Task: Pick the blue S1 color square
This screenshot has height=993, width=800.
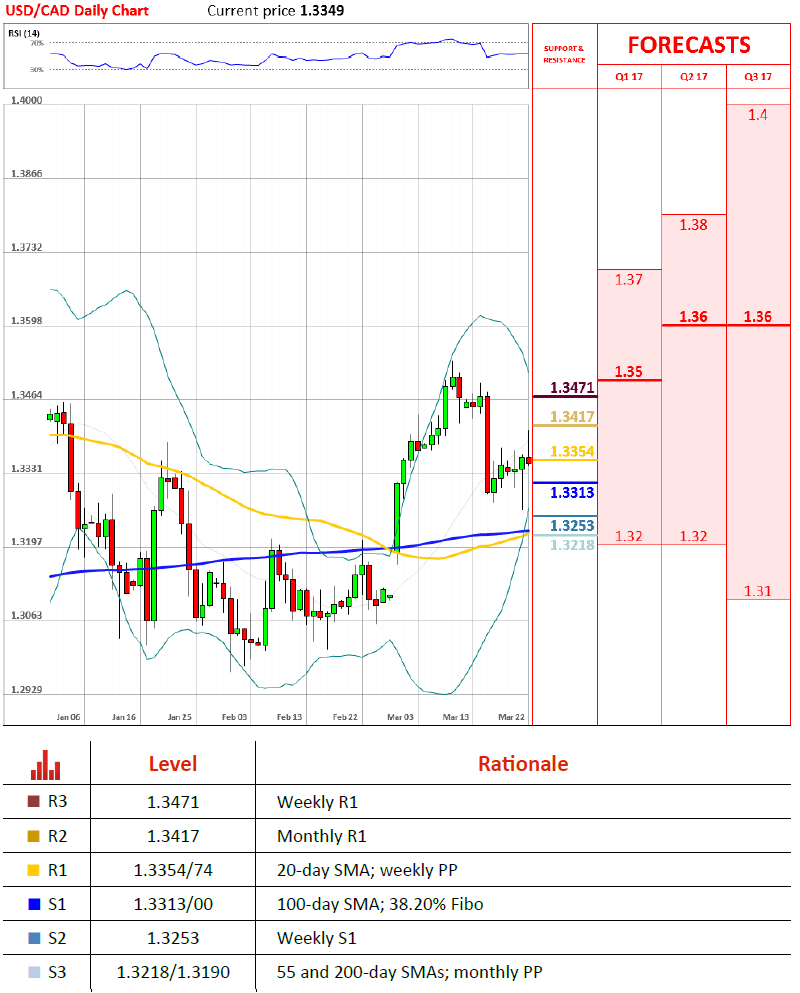Action: coord(33,904)
